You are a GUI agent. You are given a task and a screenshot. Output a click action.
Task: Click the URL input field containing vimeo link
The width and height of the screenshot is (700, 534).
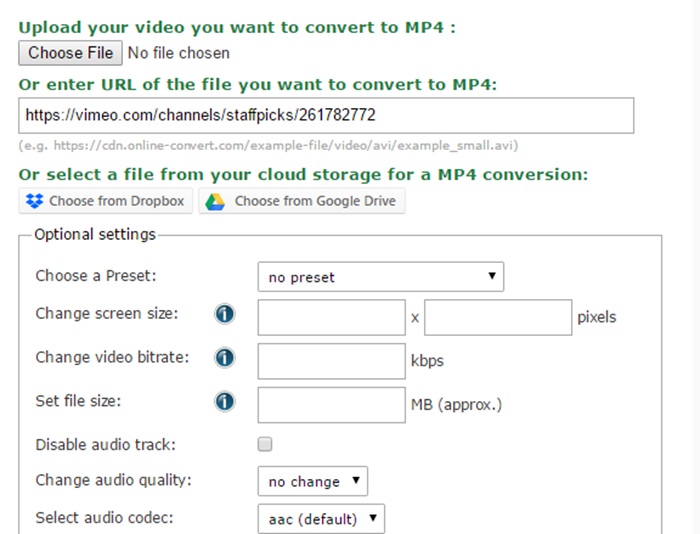click(x=326, y=116)
